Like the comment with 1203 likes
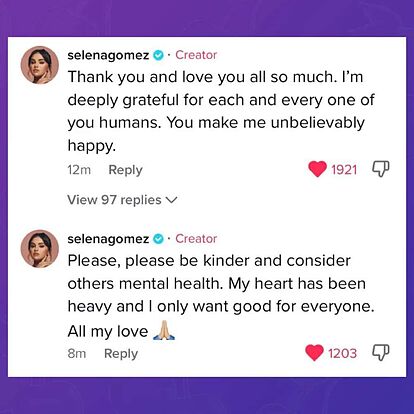 (x=314, y=353)
